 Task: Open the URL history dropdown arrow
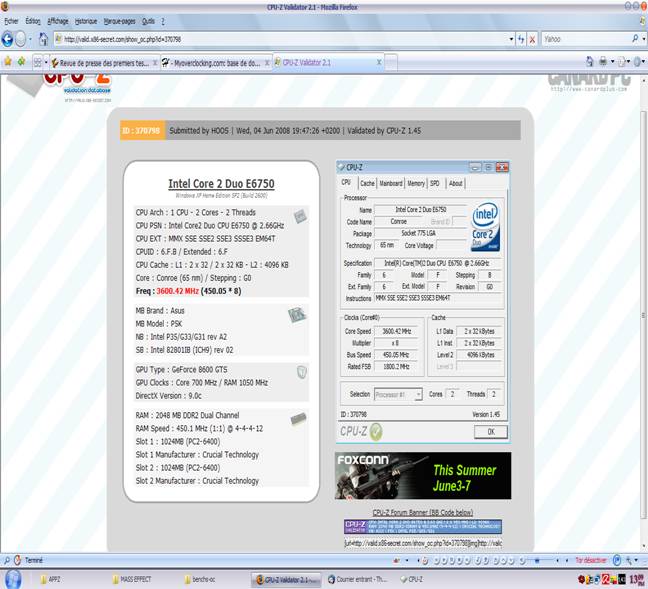pyautogui.click(x=511, y=39)
